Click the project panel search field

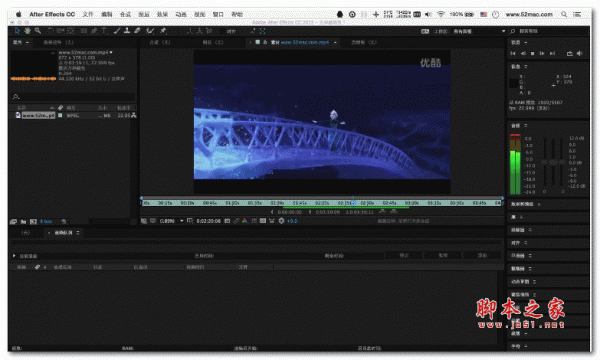[x=73, y=97]
